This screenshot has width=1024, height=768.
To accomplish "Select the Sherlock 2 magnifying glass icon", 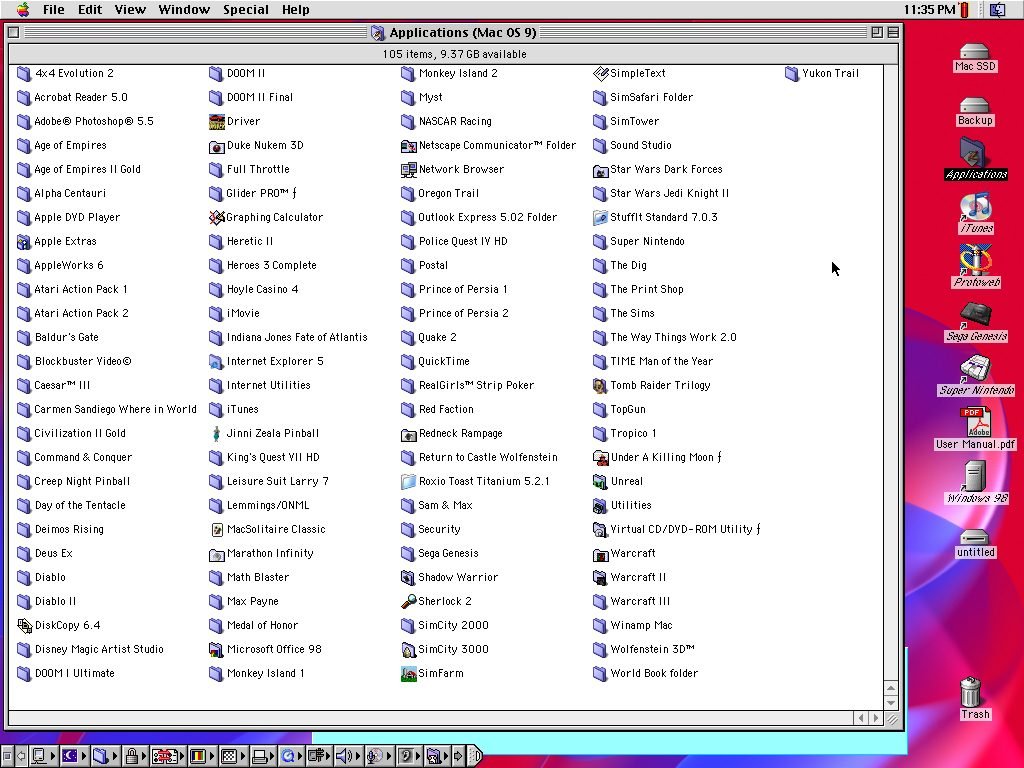I will 409,601.
